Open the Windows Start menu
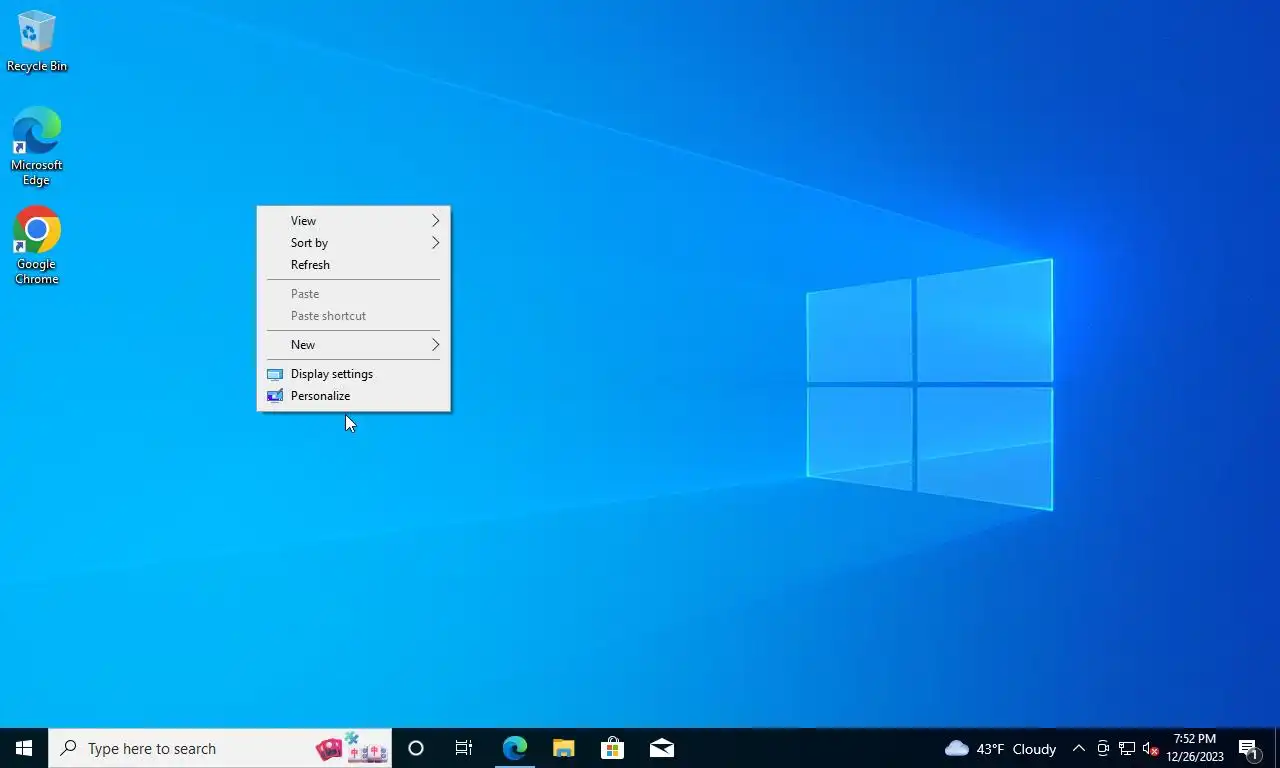1280x768 pixels. (x=24, y=748)
